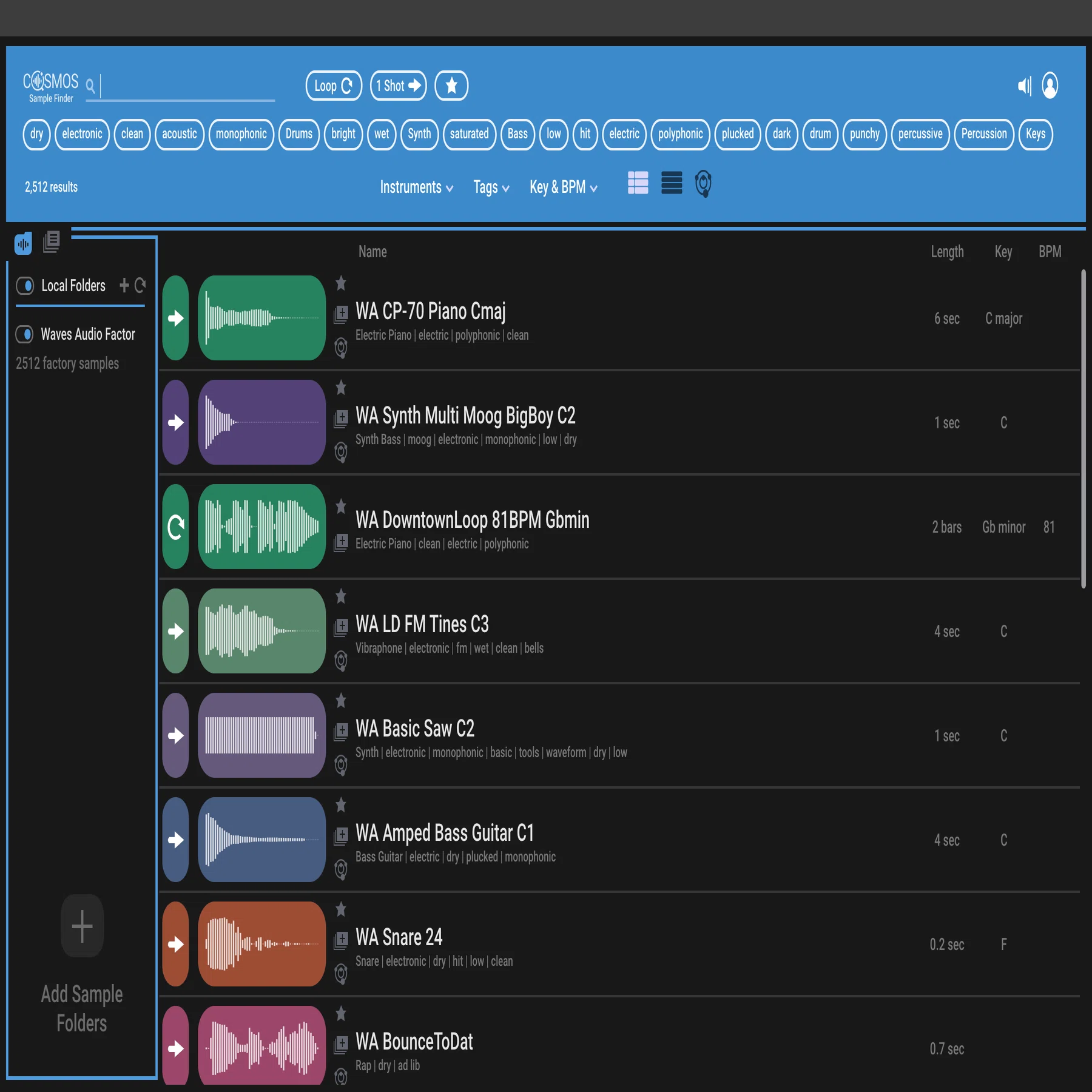
Task: Filter by the polyphonic tag
Action: point(681,134)
